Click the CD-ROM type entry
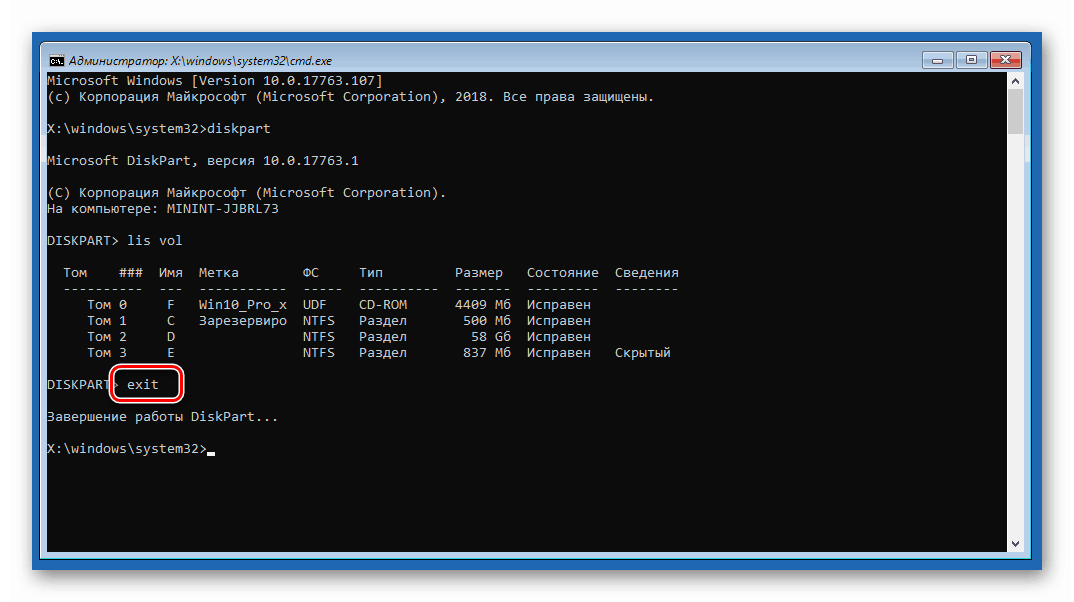The height and width of the screenshot is (602, 1074). pos(383,305)
